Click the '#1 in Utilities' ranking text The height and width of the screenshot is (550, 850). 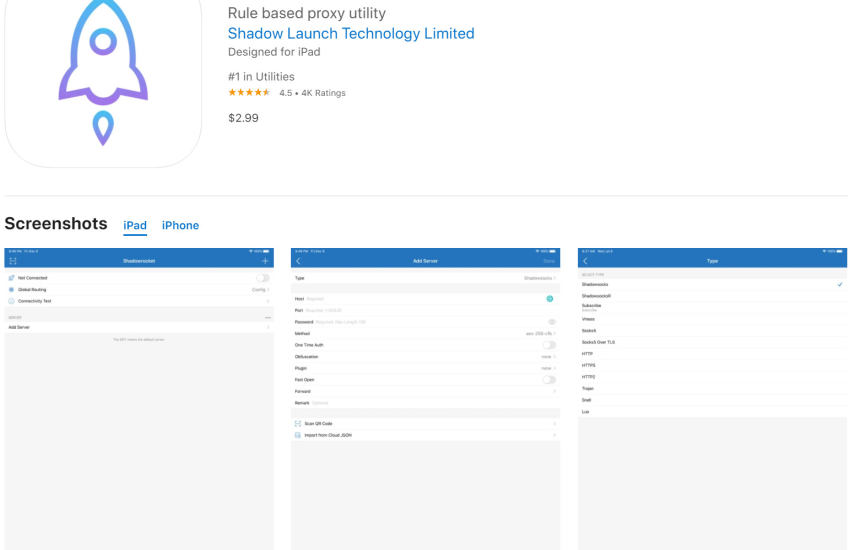(x=261, y=77)
